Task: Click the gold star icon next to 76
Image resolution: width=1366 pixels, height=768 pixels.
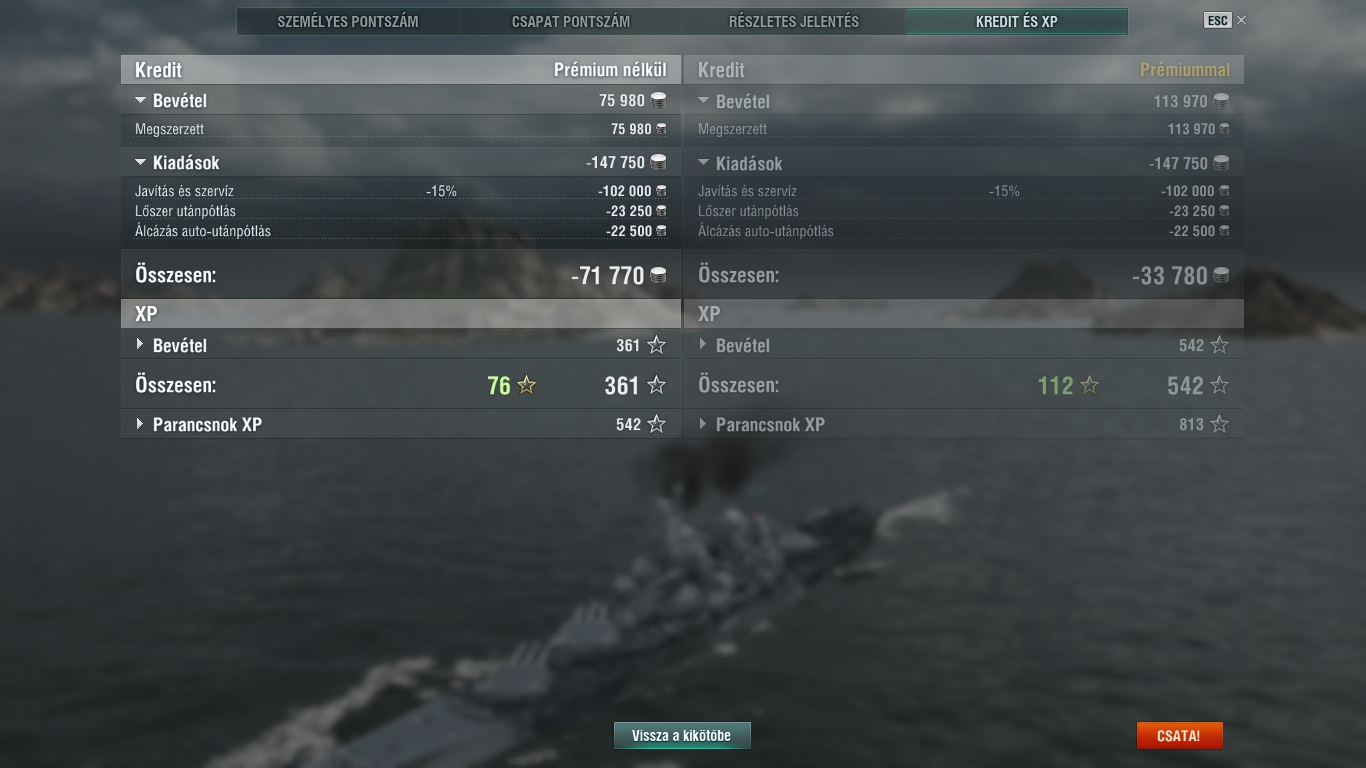Action: click(x=526, y=385)
